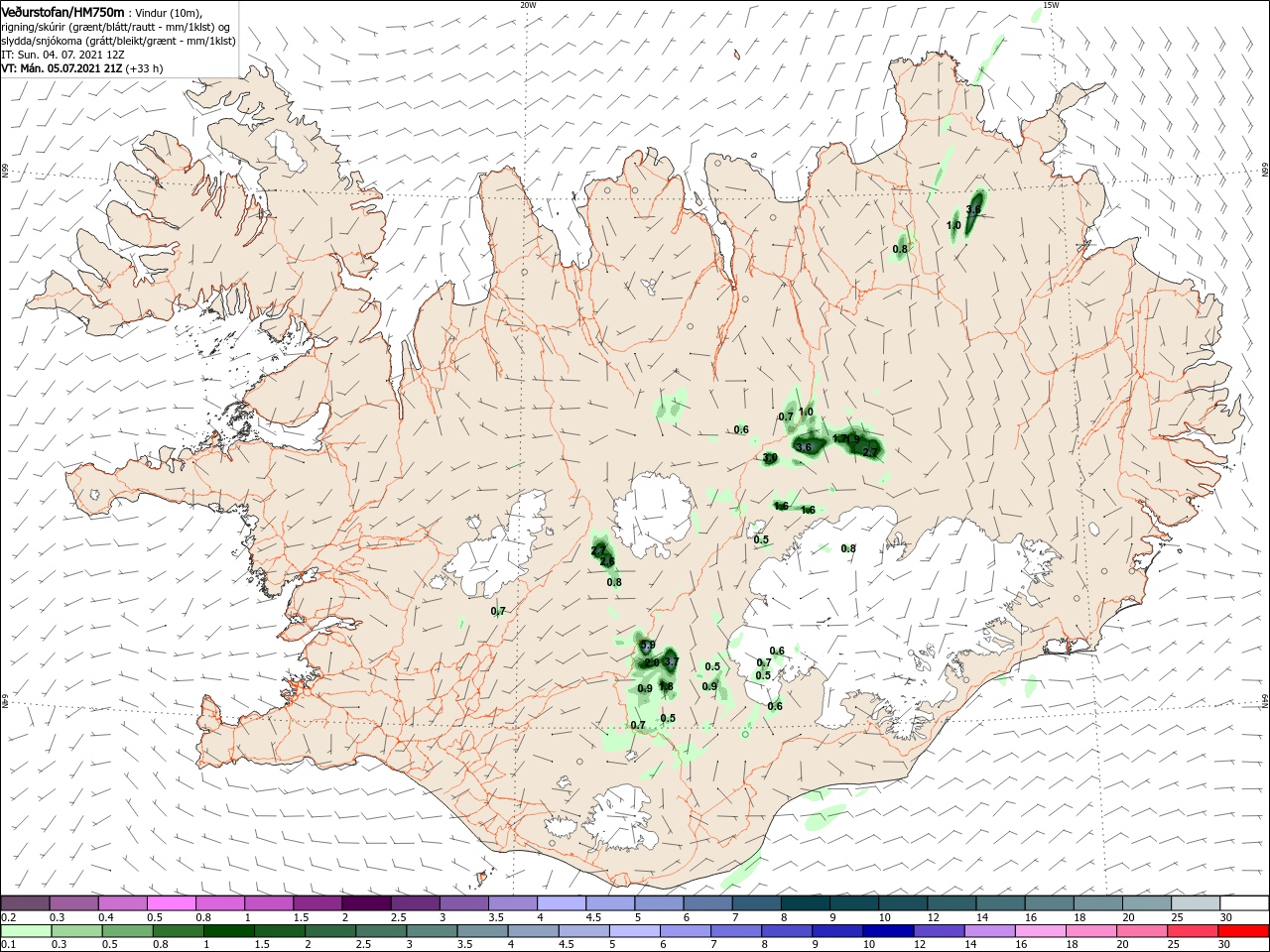Select the violet swatch starting at 12 in lower legend
Screen dimensions: 1270x952
pos(938,931)
